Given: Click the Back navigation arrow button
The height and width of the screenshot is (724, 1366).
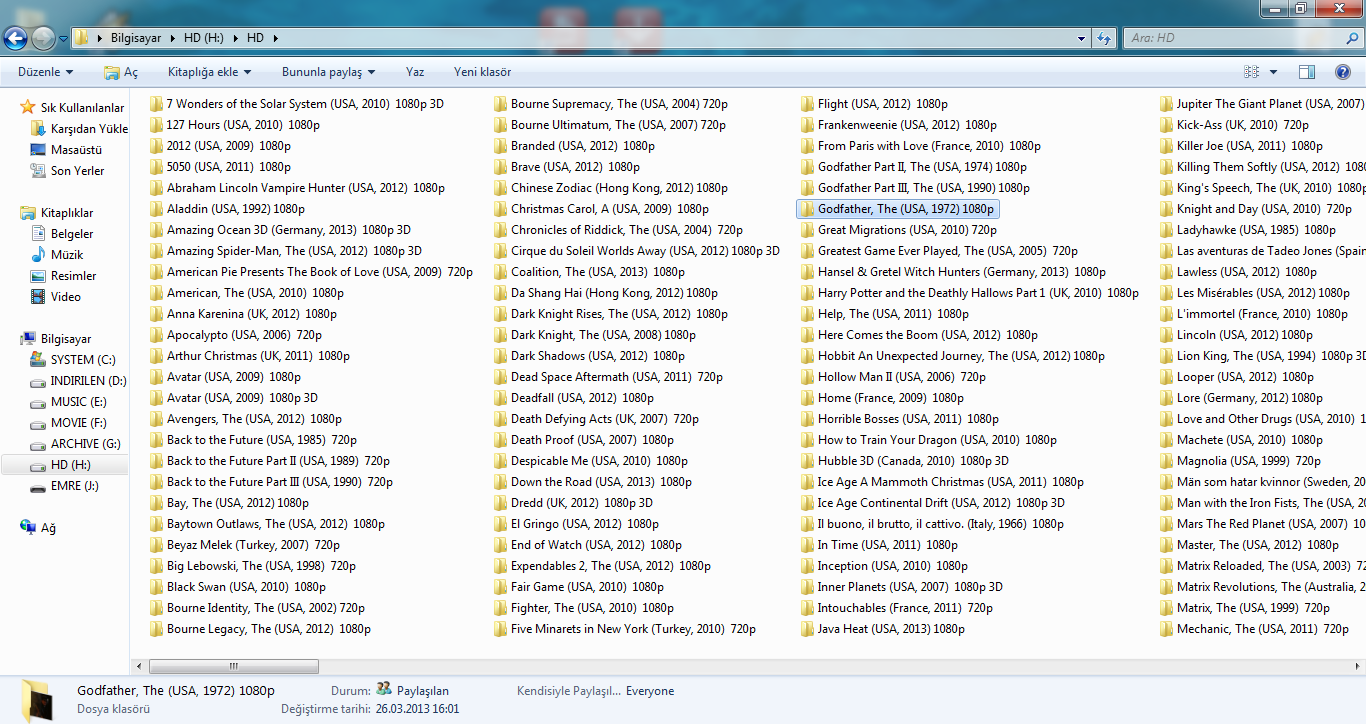Looking at the screenshot, I should 15,38.
